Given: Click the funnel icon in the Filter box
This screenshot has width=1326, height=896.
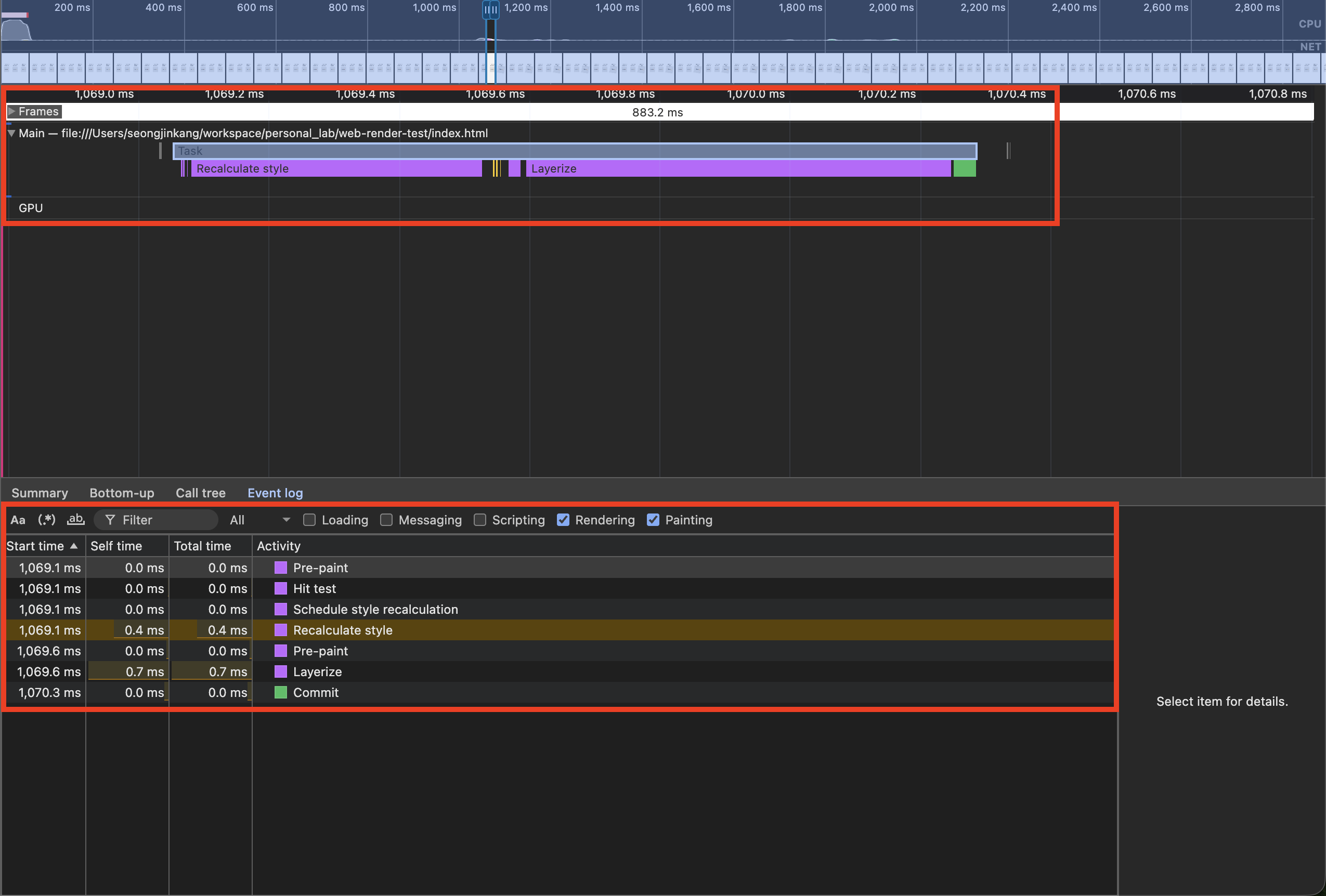Looking at the screenshot, I should 110,520.
